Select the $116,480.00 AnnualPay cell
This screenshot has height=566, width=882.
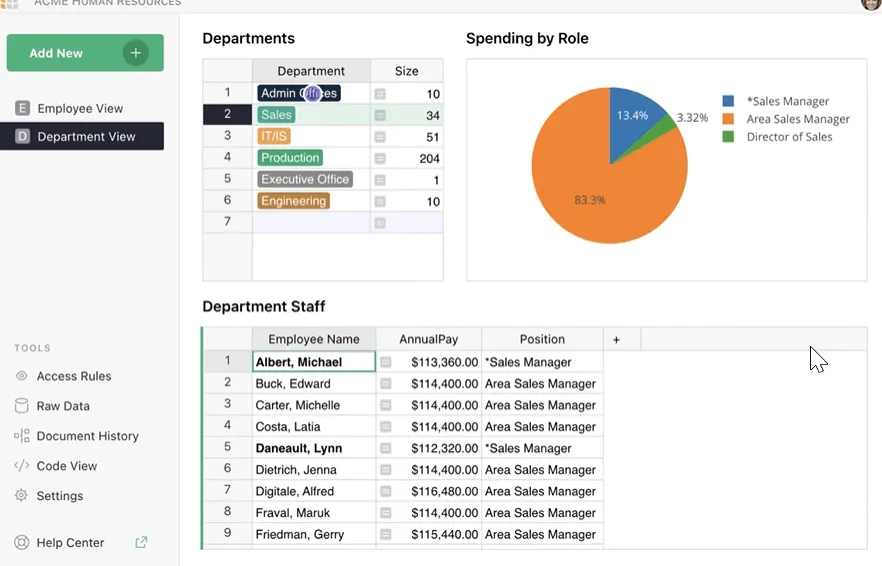coord(429,491)
